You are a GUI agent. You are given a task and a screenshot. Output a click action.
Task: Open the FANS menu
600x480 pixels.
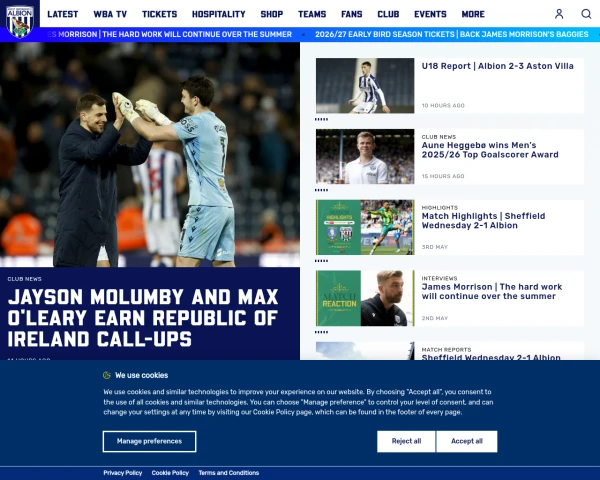pos(352,14)
